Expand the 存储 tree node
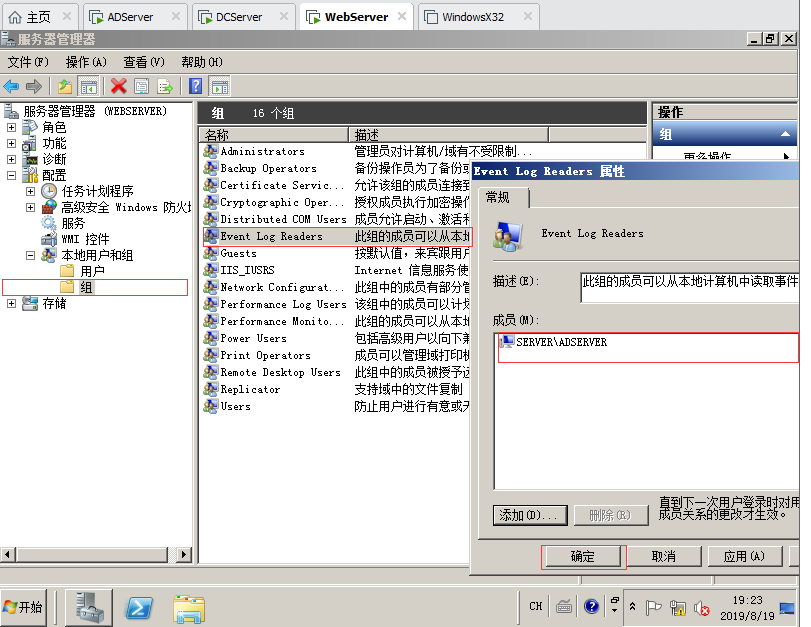Viewport: 811px width, 627px height. point(12,303)
